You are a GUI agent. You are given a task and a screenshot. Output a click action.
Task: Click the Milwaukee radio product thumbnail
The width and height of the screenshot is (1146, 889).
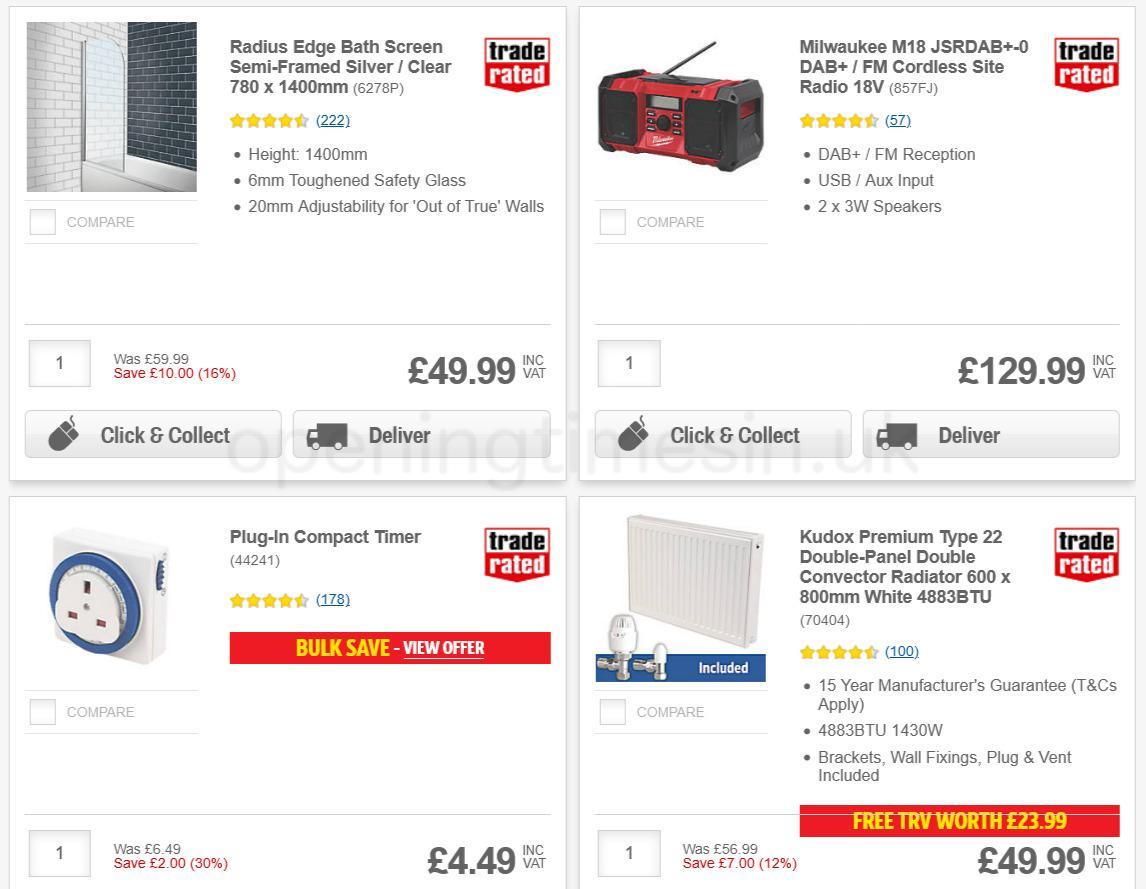pyautogui.click(x=681, y=112)
